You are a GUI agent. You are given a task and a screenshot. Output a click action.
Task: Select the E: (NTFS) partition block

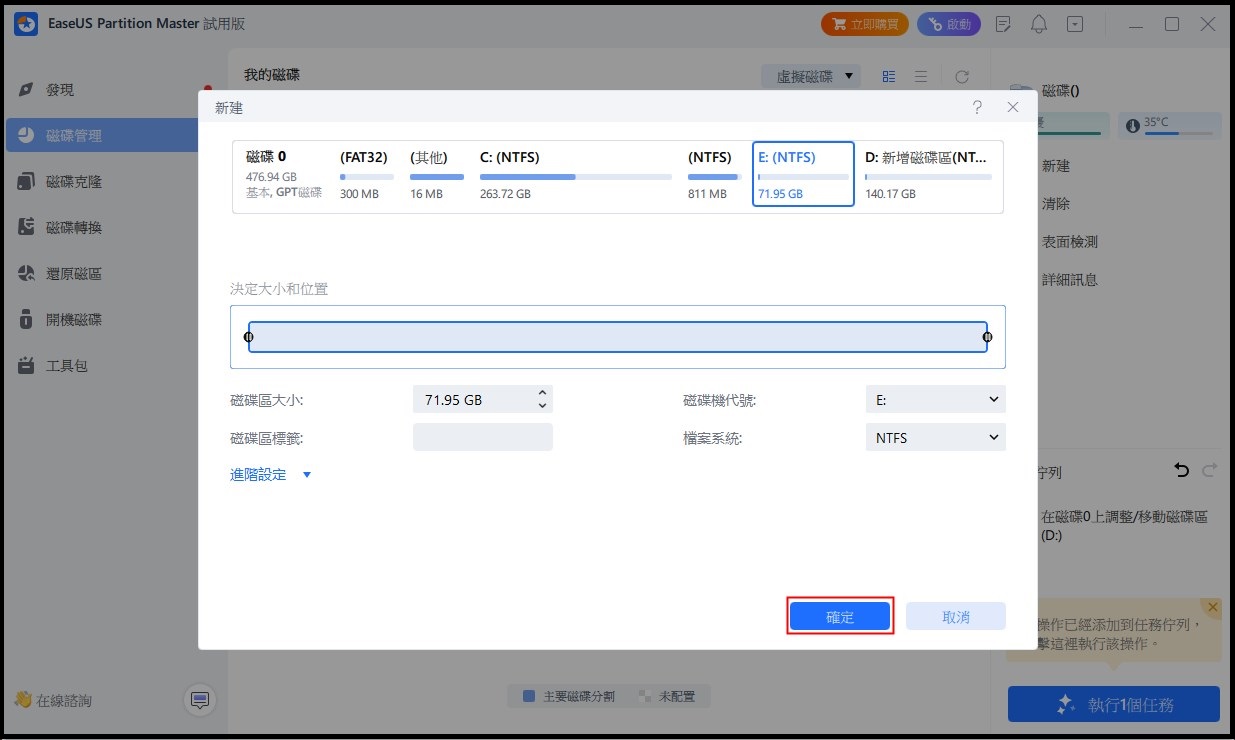(802, 174)
